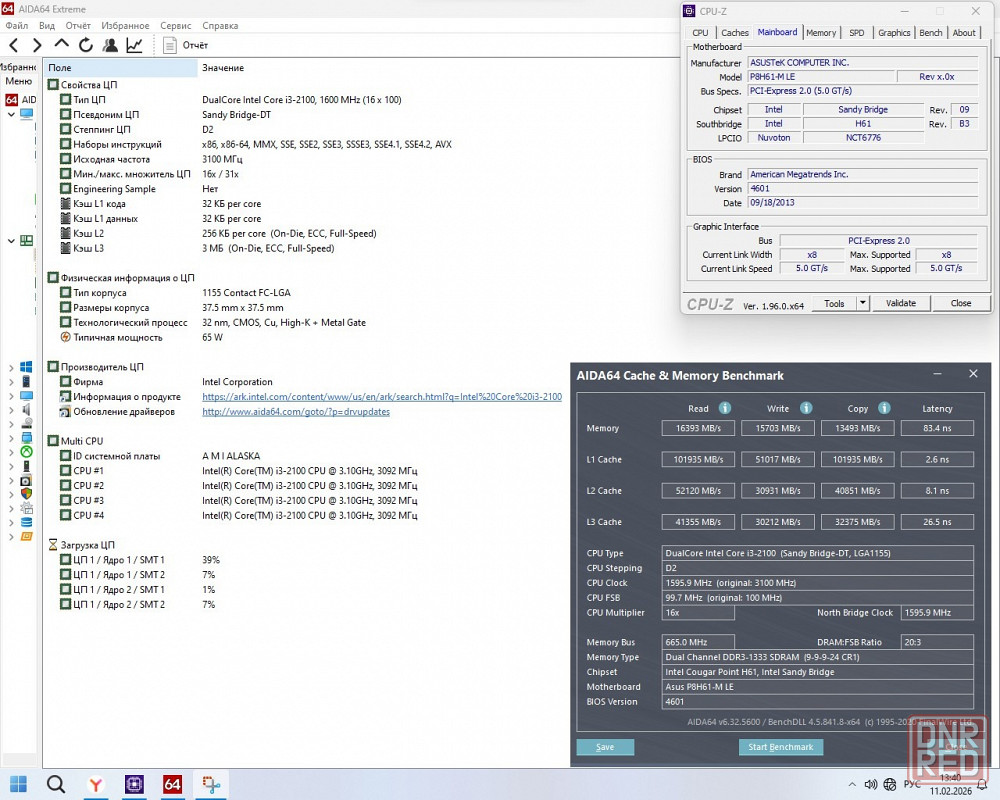Select the security shield tree node icon
Viewport: 1000px width, 800px height.
[26, 494]
